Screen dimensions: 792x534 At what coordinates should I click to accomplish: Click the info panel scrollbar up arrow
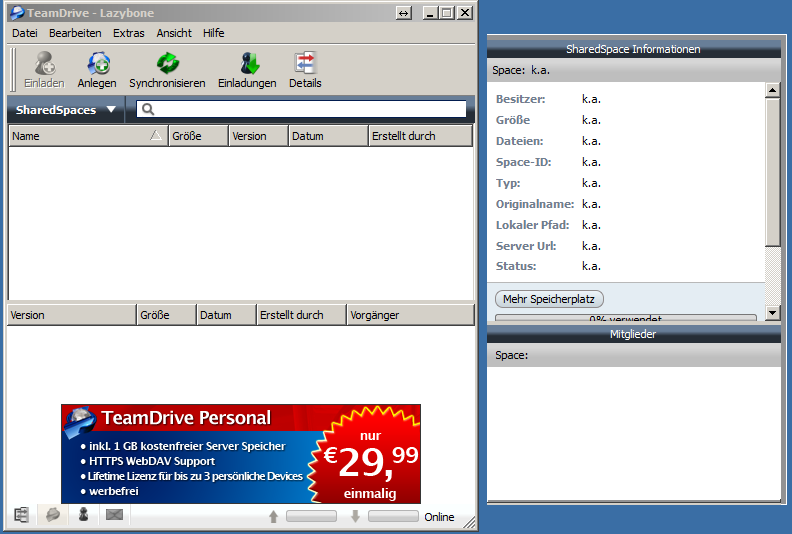[x=772, y=90]
